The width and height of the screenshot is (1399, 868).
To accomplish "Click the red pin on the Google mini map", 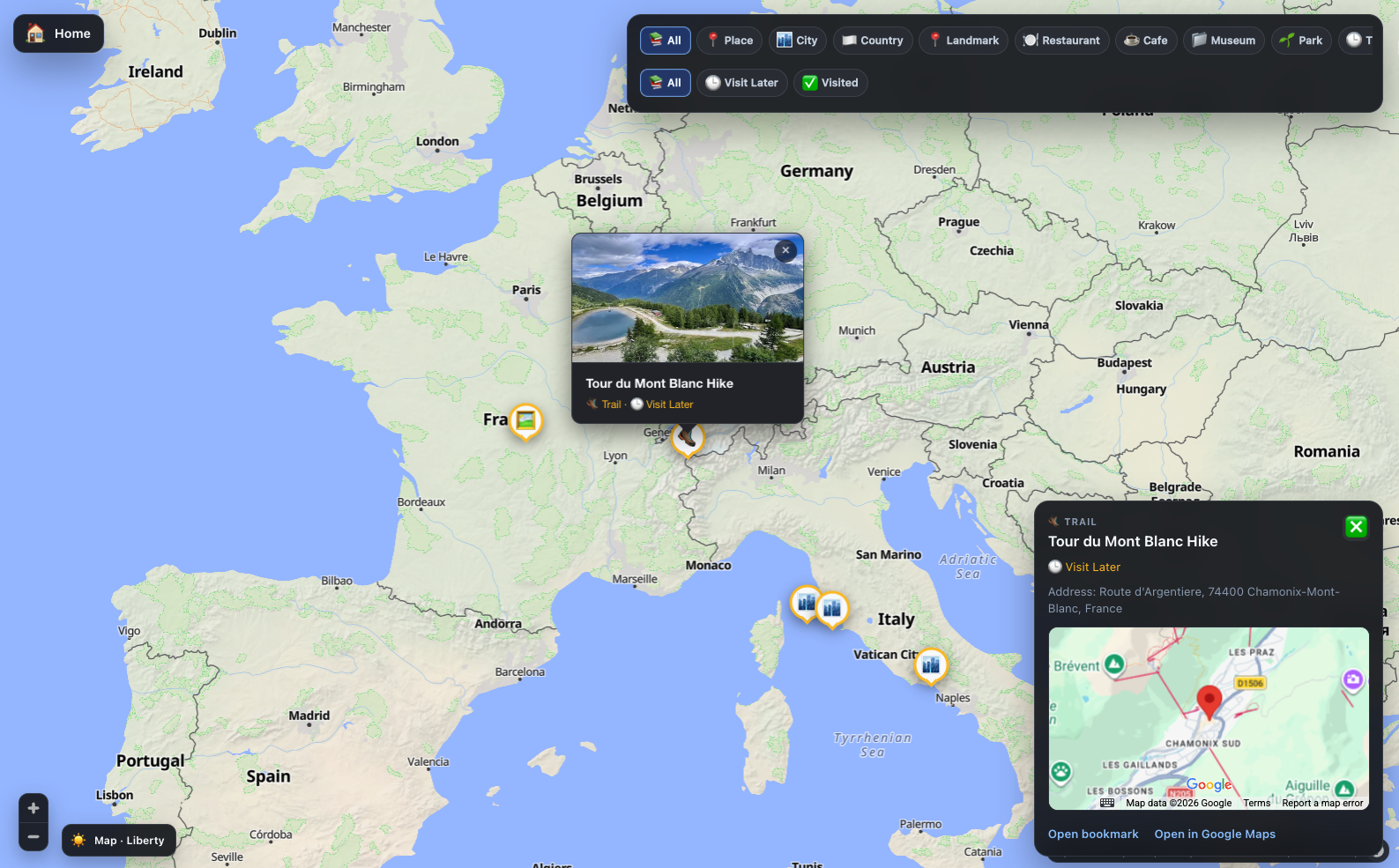I will pos(1209,702).
